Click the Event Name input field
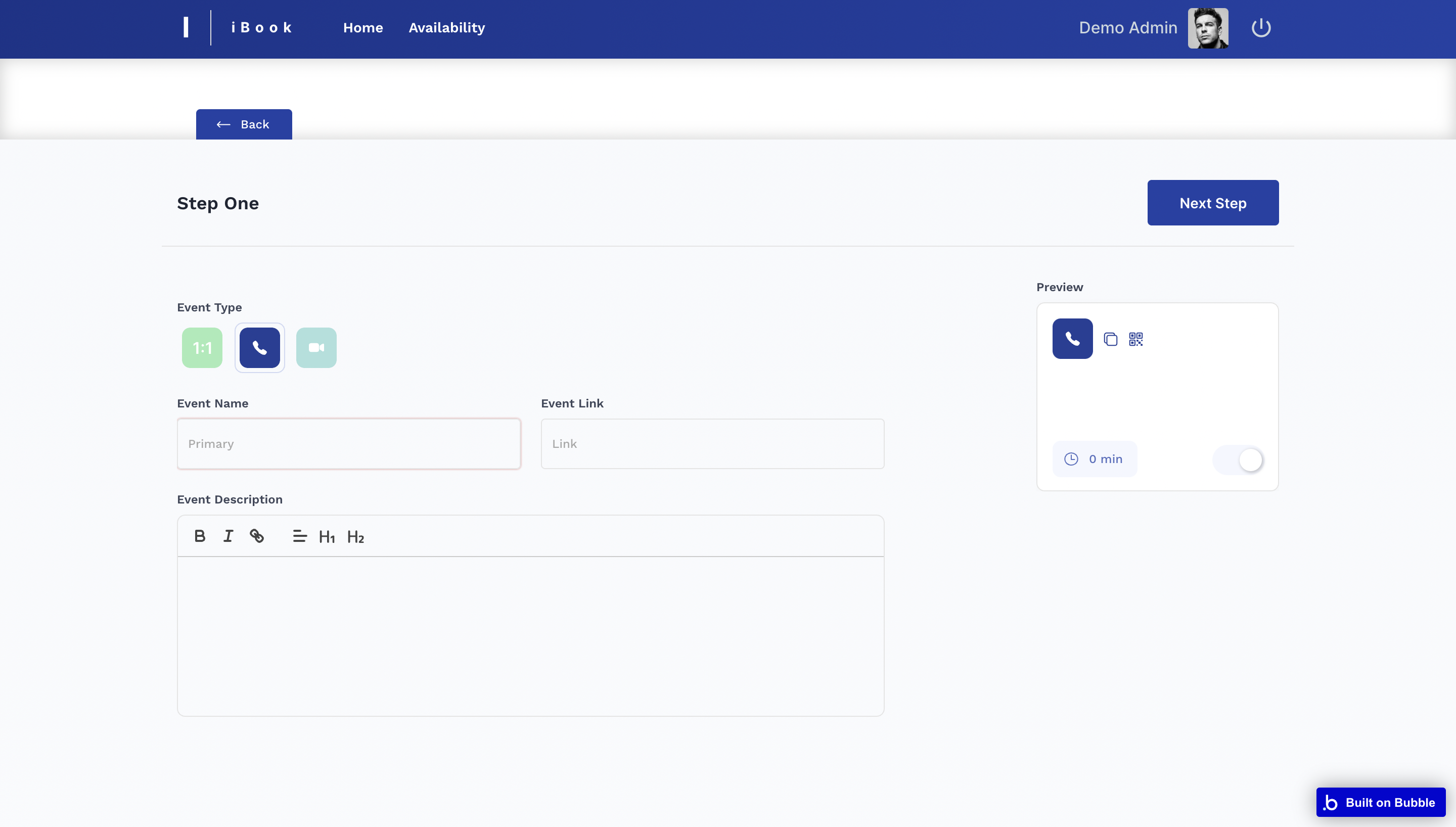The image size is (1456, 827). pyautogui.click(x=349, y=444)
